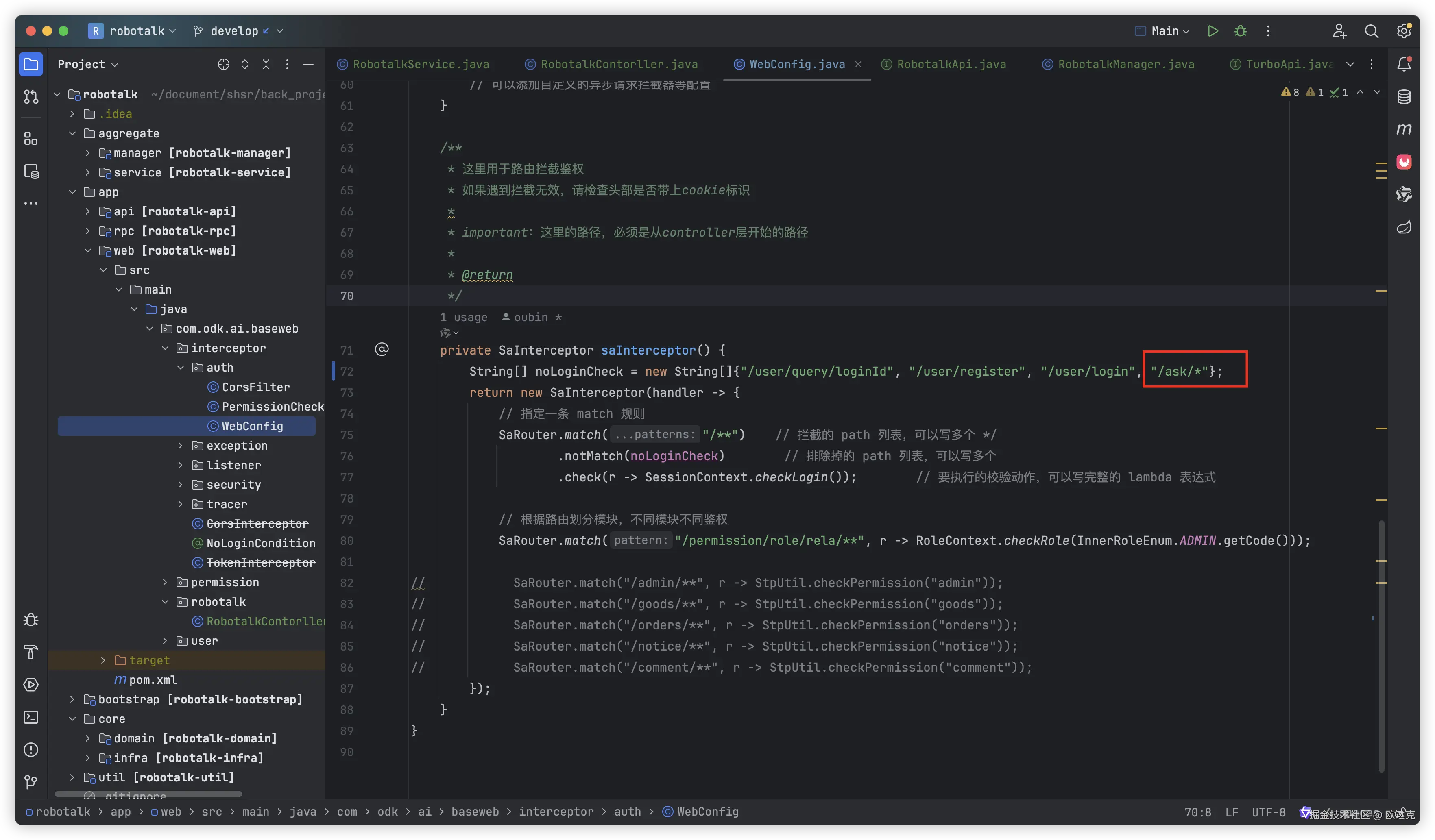
Task: Open the Maven tool window
Action: pyautogui.click(x=1404, y=129)
